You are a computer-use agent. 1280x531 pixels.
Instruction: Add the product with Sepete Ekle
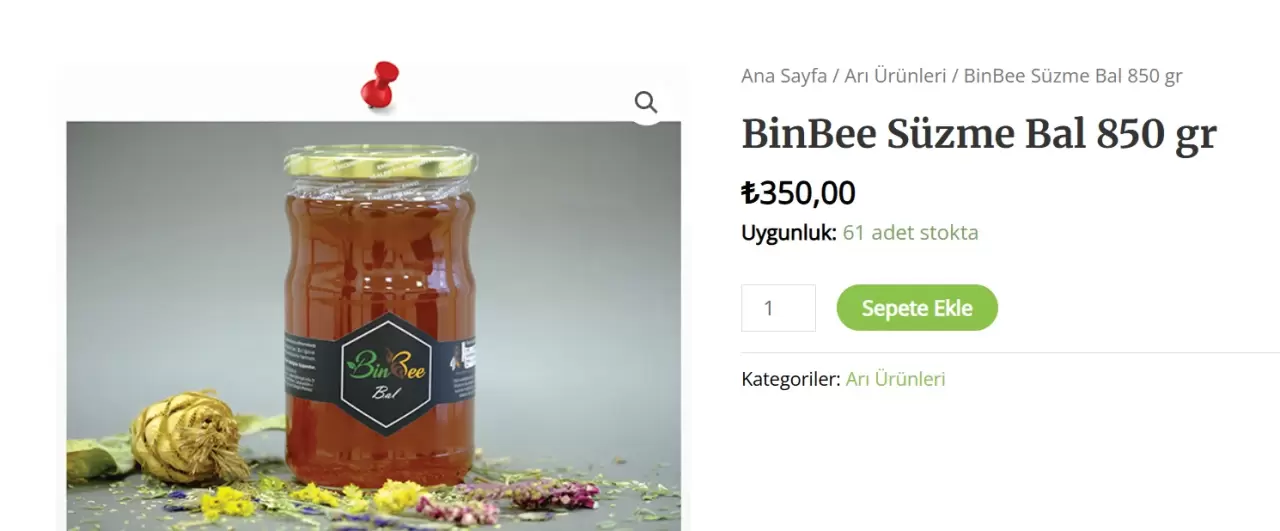tap(917, 308)
